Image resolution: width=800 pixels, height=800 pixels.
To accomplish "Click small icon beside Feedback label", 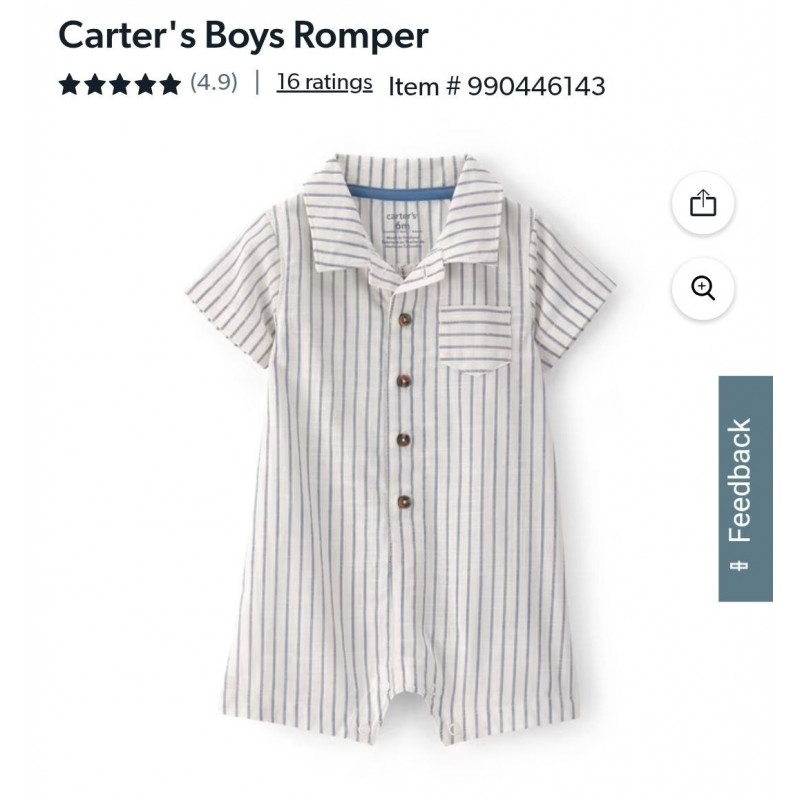I will [739, 566].
